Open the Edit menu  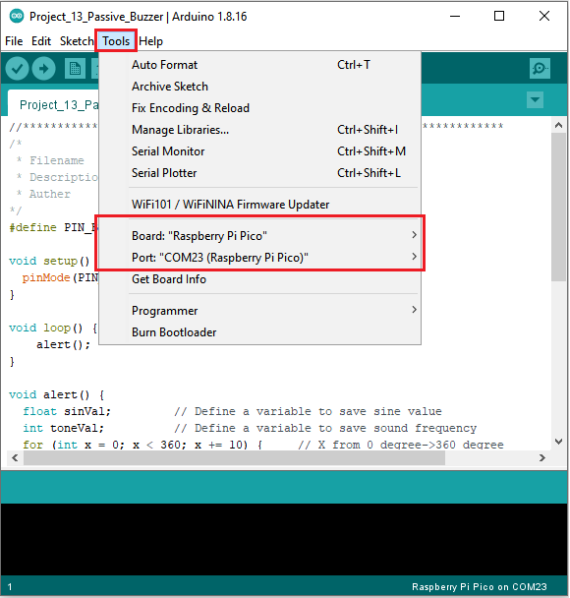click(x=41, y=41)
